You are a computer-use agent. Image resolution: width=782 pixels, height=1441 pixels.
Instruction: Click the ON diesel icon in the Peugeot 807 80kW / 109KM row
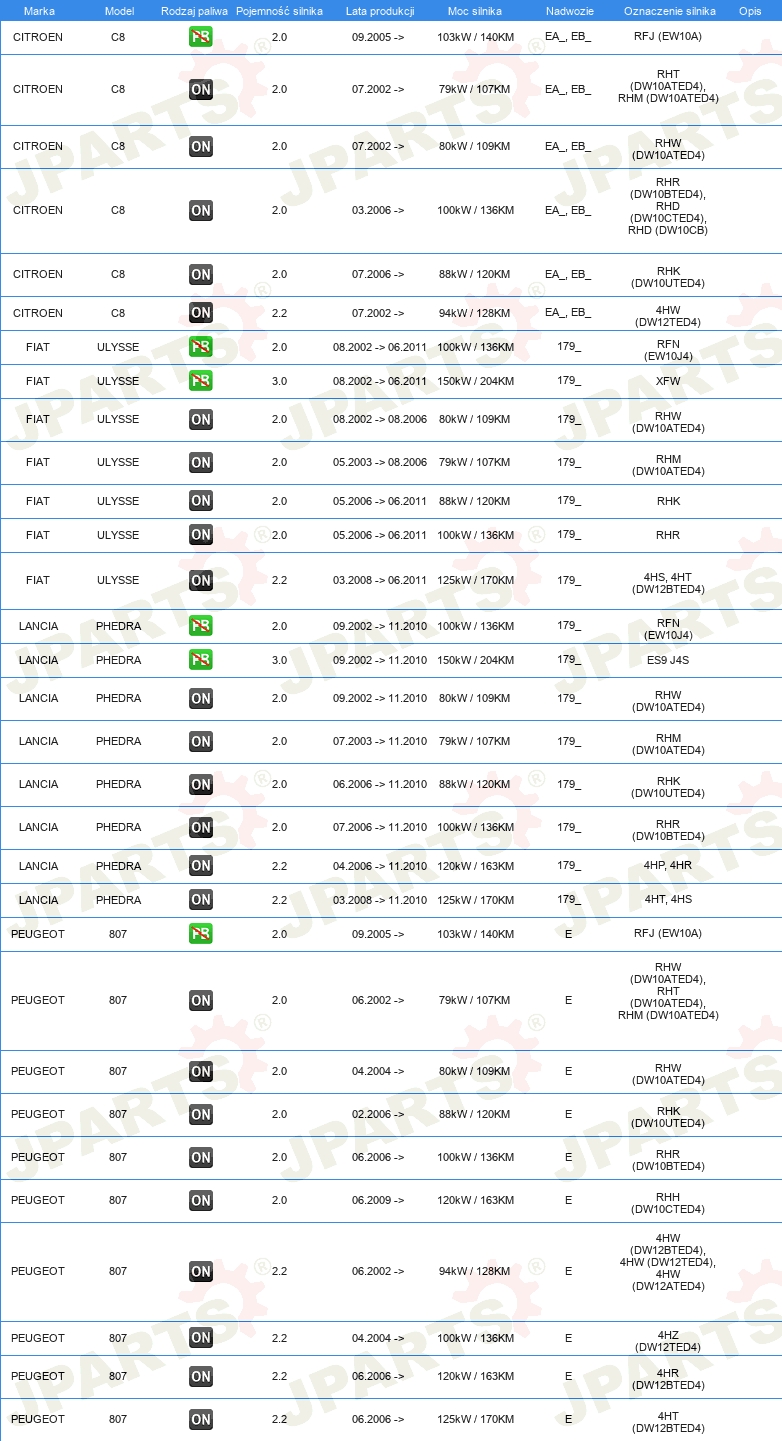coord(201,1071)
